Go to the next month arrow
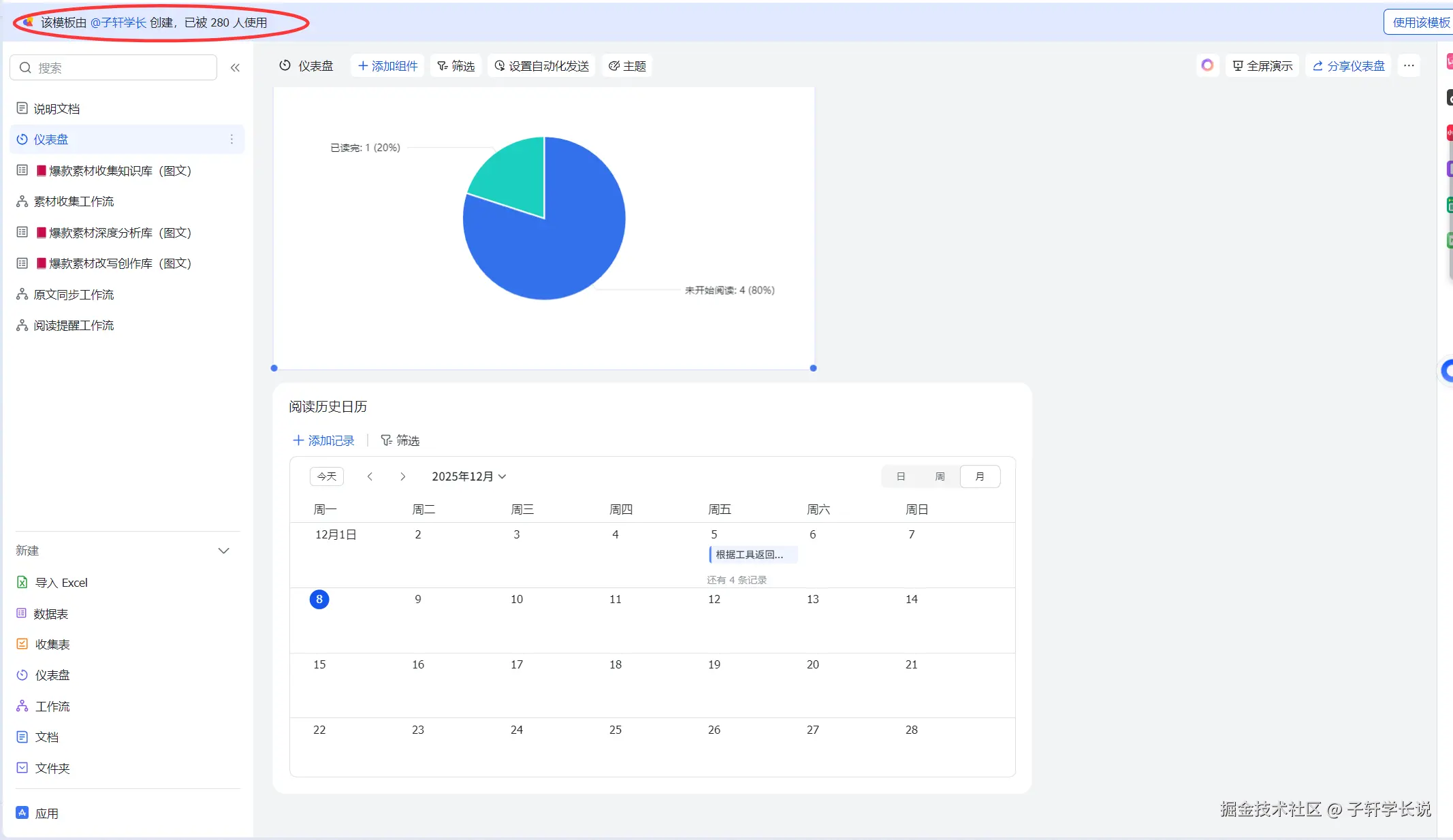This screenshot has width=1453, height=840. pos(402,476)
